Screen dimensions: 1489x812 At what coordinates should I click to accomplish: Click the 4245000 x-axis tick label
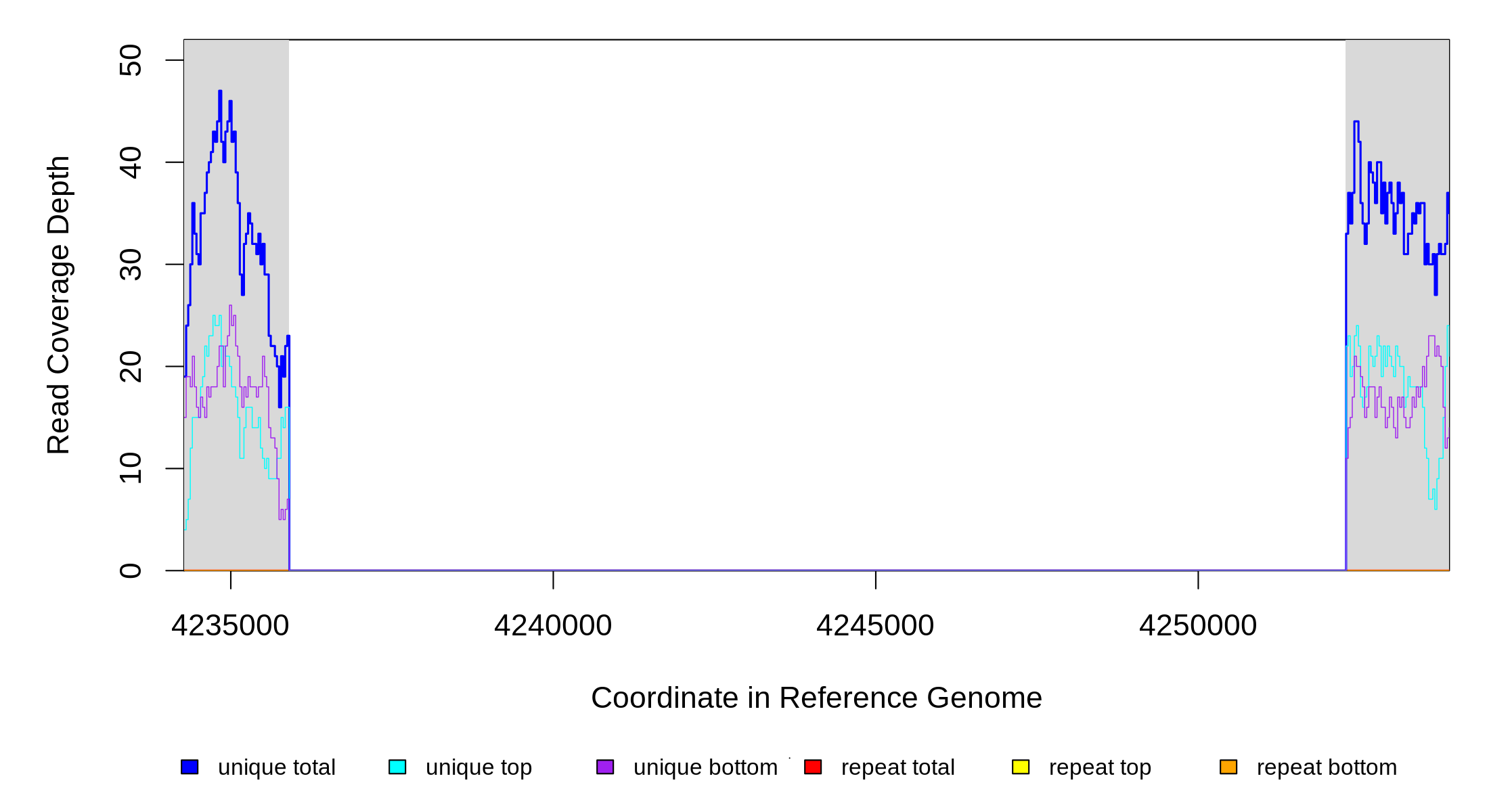pyautogui.click(x=875, y=625)
